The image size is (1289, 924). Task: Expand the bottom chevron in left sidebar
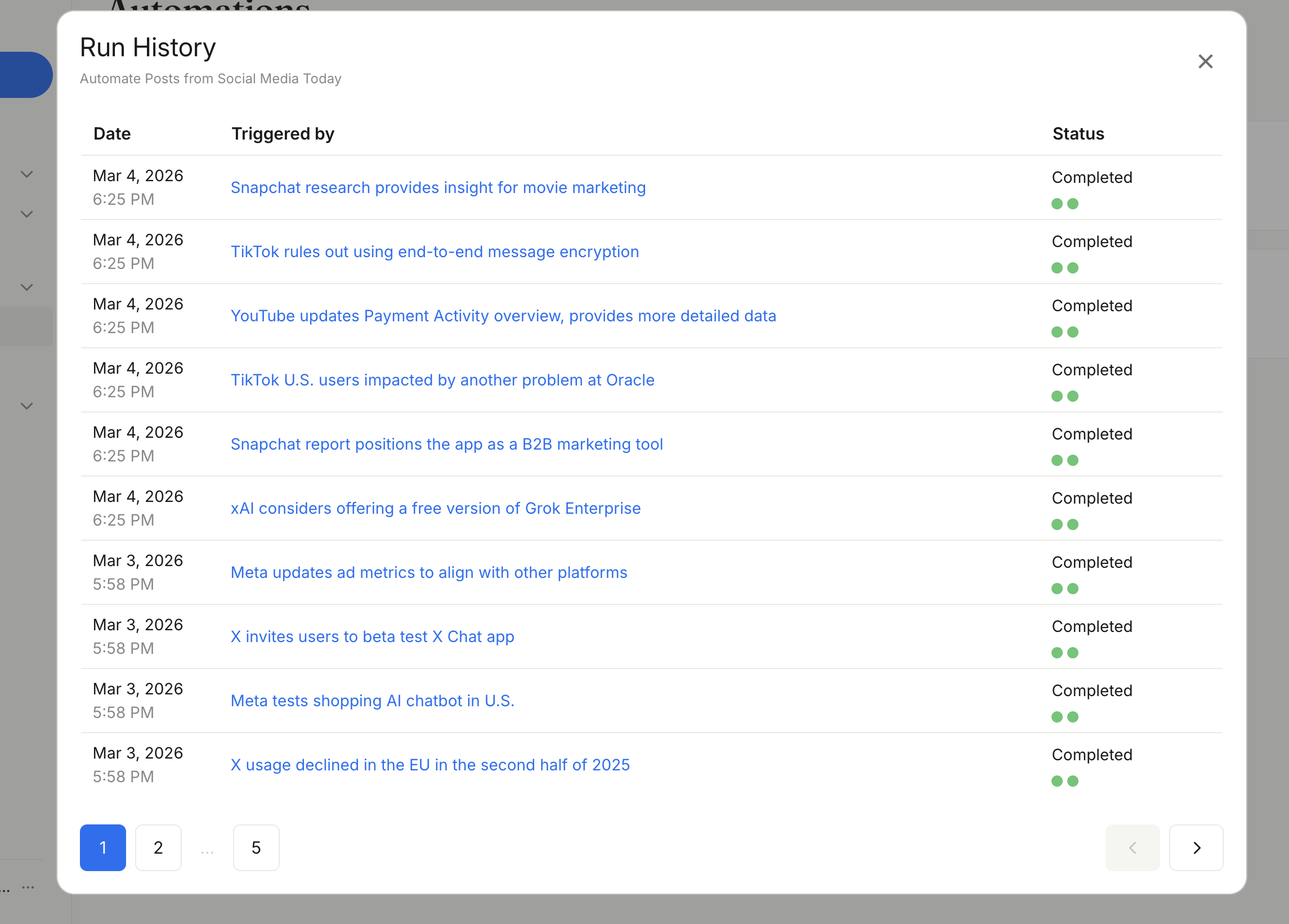click(x=26, y=406)
